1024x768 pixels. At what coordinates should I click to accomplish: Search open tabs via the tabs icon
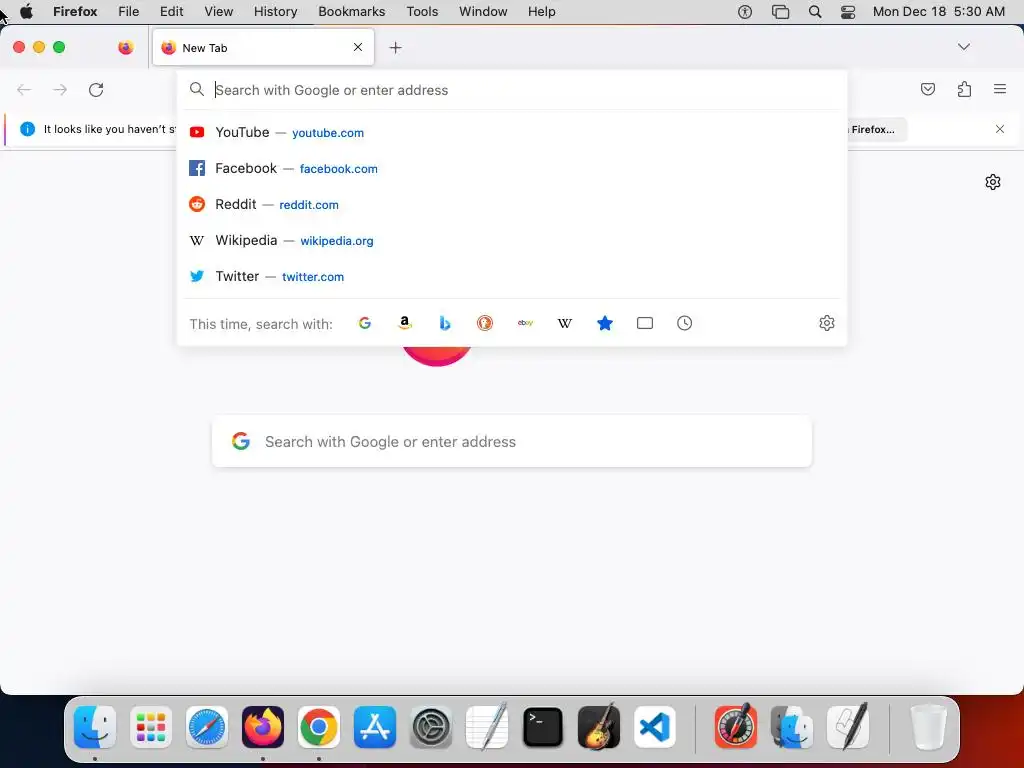[x=645, y=323]
